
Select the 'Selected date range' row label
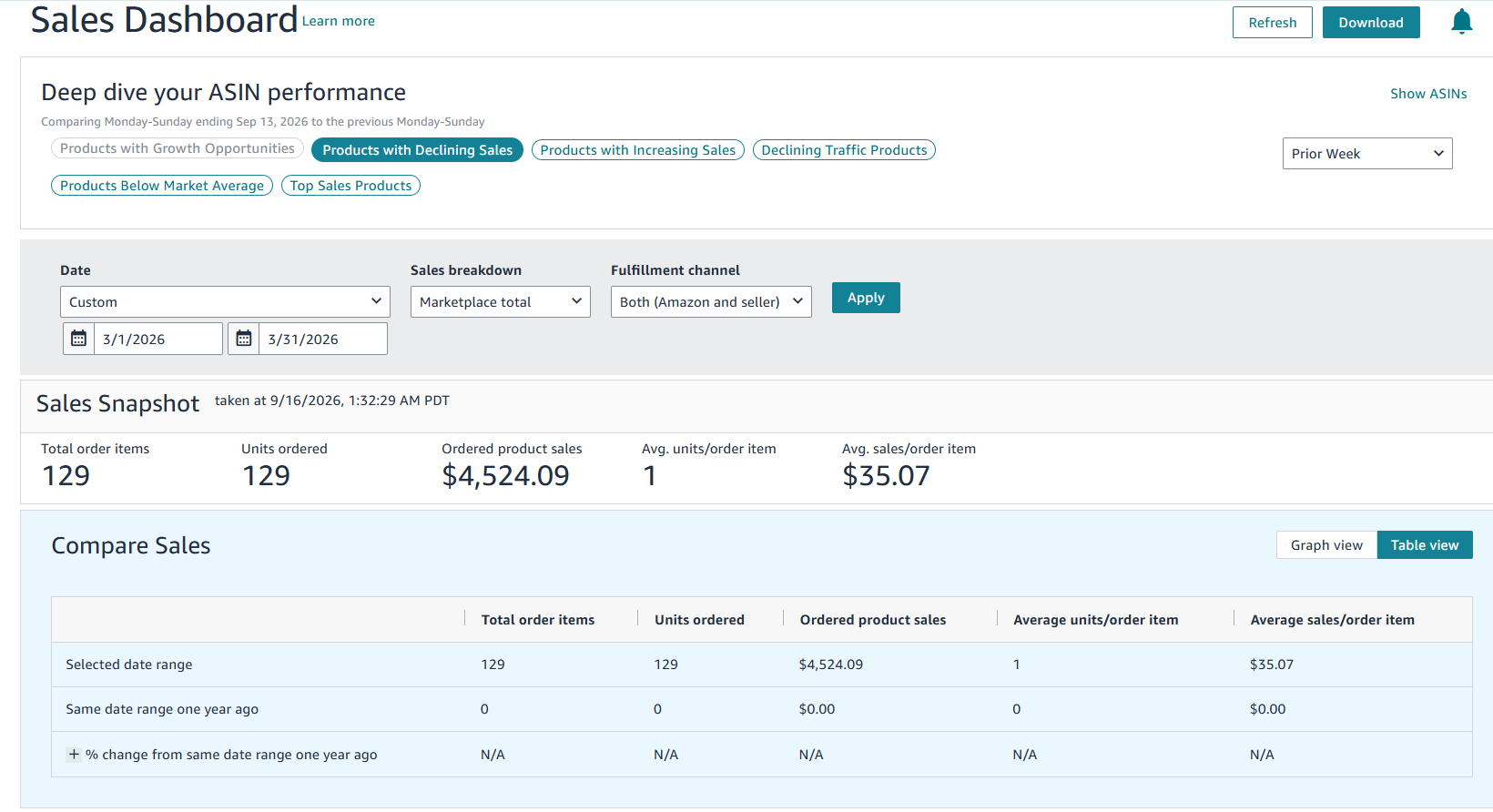129,665
